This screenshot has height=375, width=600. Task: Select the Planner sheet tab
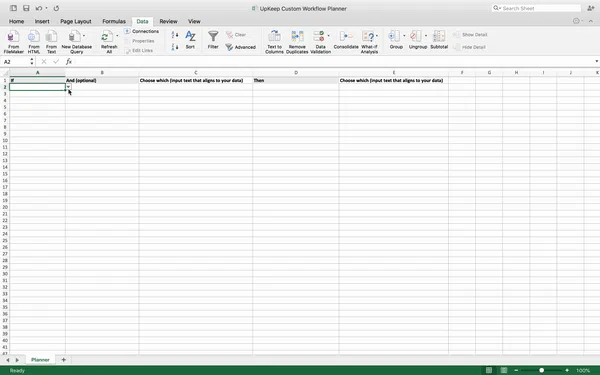pos(40,360)
